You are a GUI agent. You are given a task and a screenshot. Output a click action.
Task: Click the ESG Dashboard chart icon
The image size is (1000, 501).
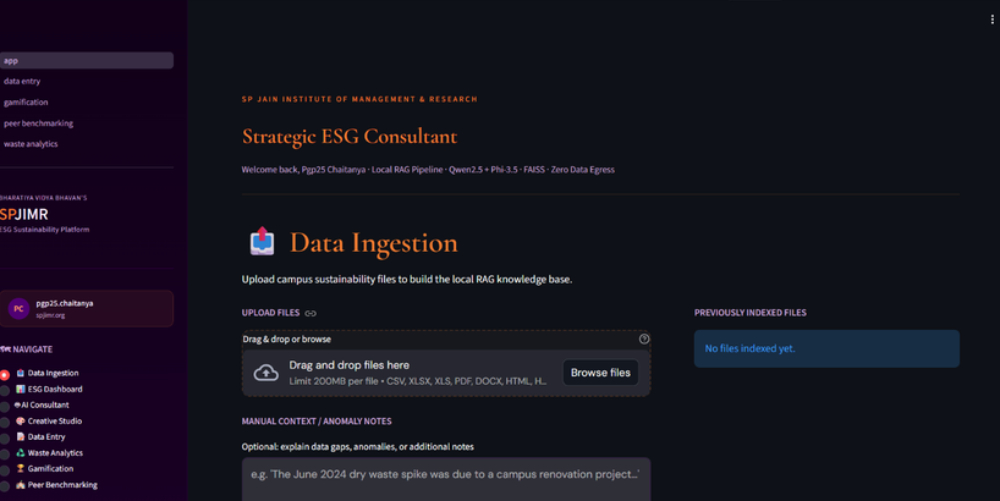tap(20, 389)
